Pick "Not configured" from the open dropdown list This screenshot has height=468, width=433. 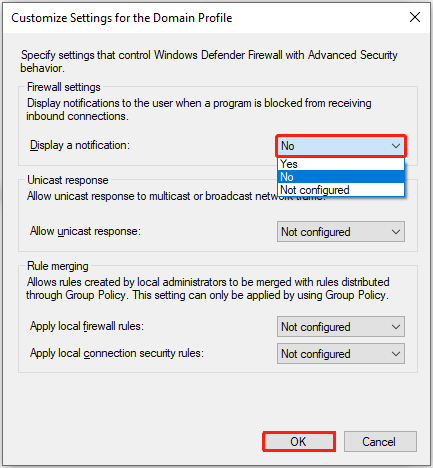[x=341, y=190]
